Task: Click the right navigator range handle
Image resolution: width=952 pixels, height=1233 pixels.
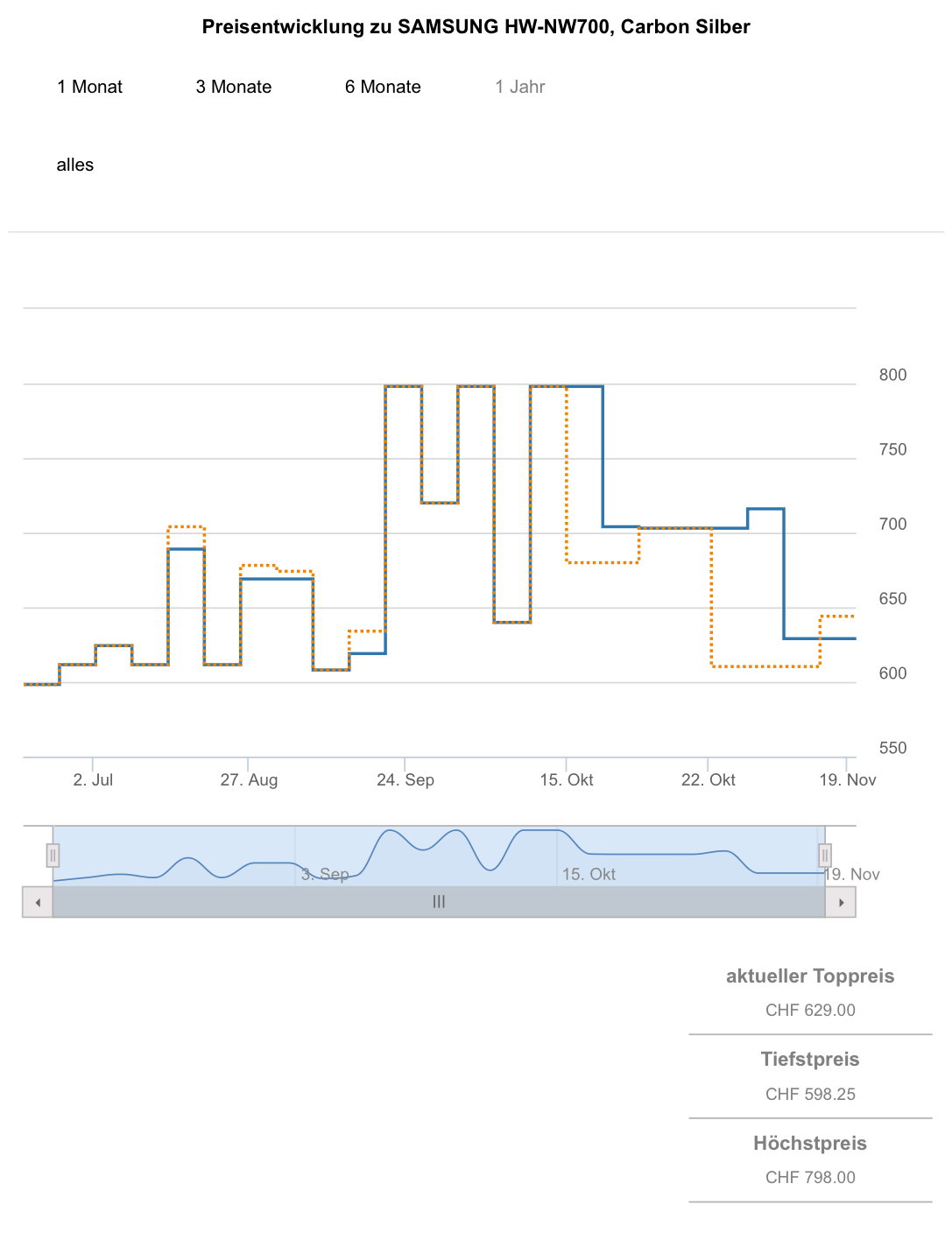Action: coord(825,855)
